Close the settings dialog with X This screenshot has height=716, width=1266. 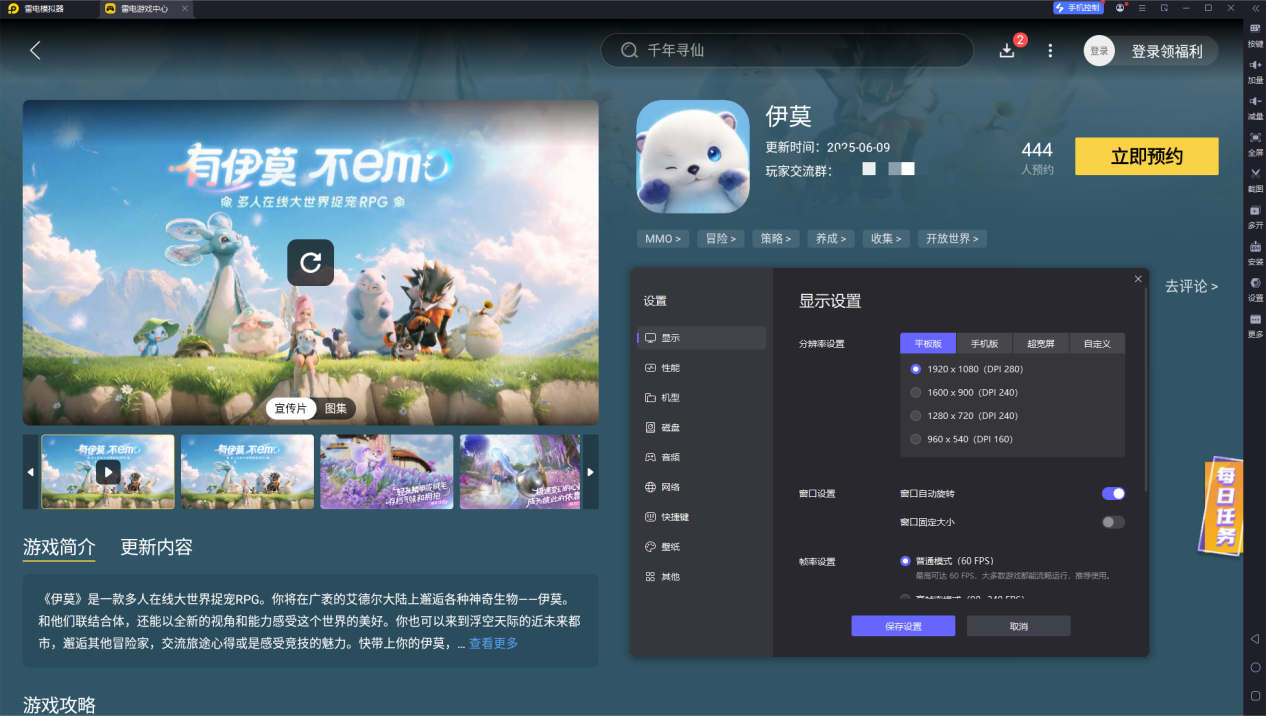(1138, 279)
